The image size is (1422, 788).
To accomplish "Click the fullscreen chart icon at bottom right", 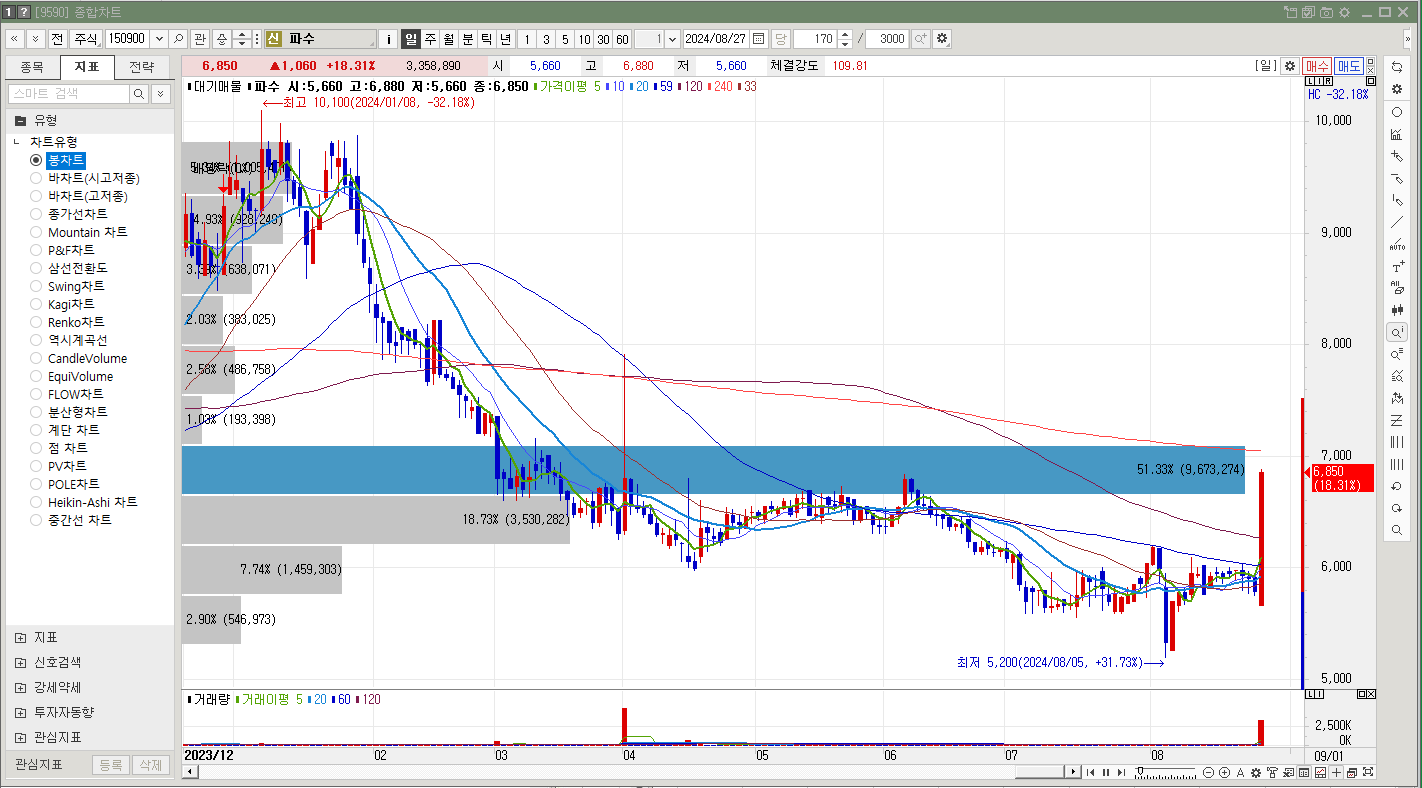I will (x=1368, y=772).
